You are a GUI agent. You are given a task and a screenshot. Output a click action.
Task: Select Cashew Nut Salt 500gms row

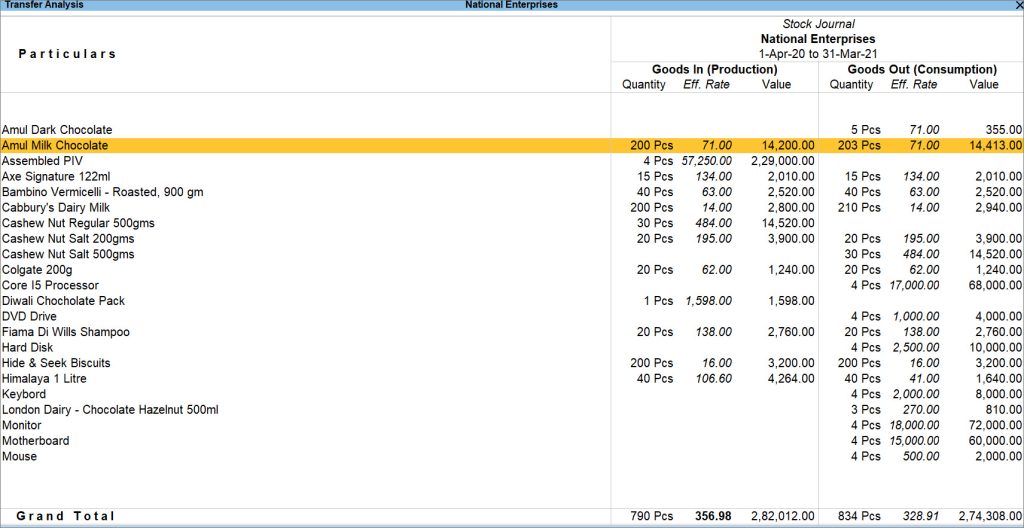pyautogui.click(x=512, y=254)
